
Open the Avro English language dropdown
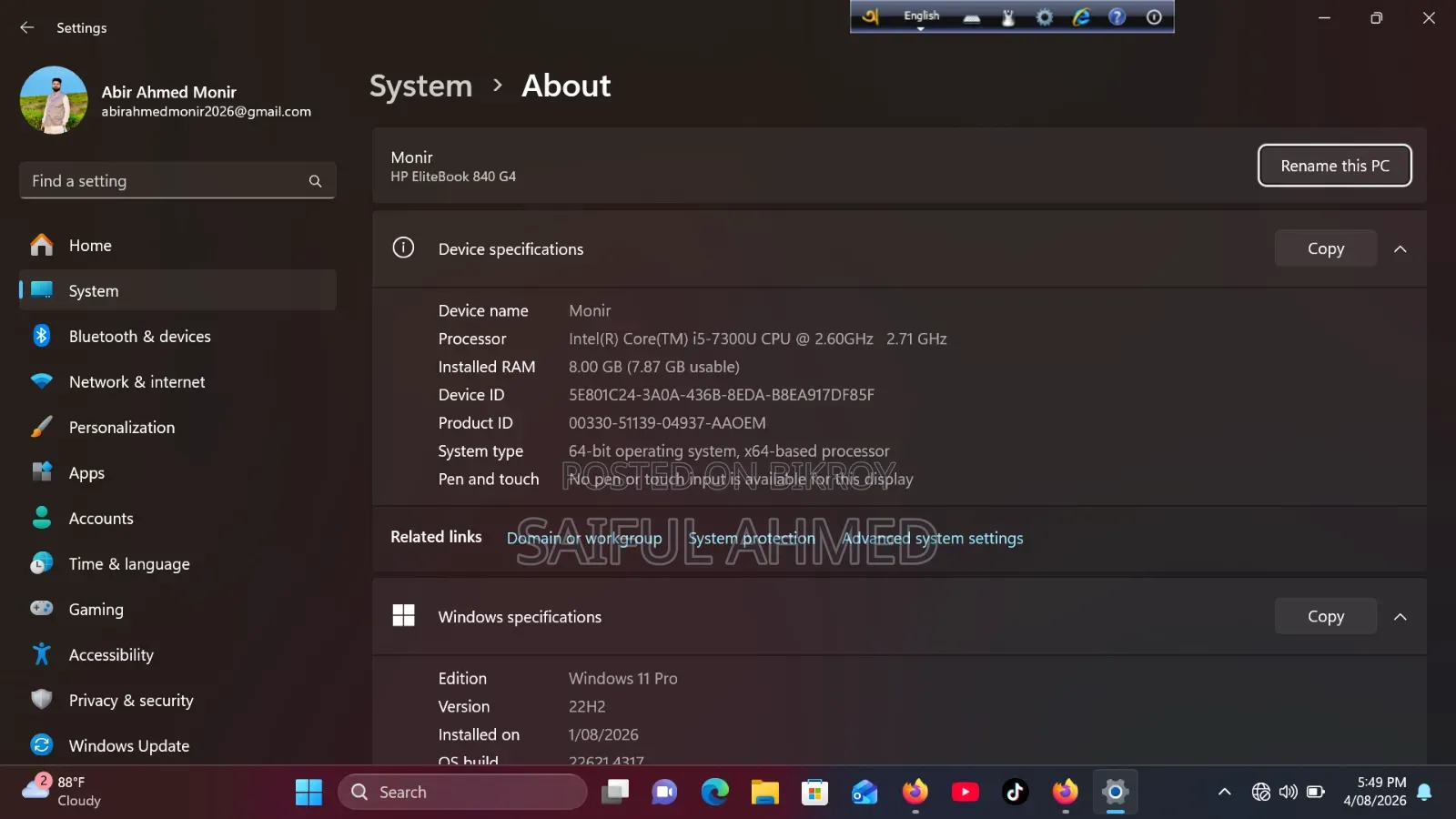pos(921,17)
